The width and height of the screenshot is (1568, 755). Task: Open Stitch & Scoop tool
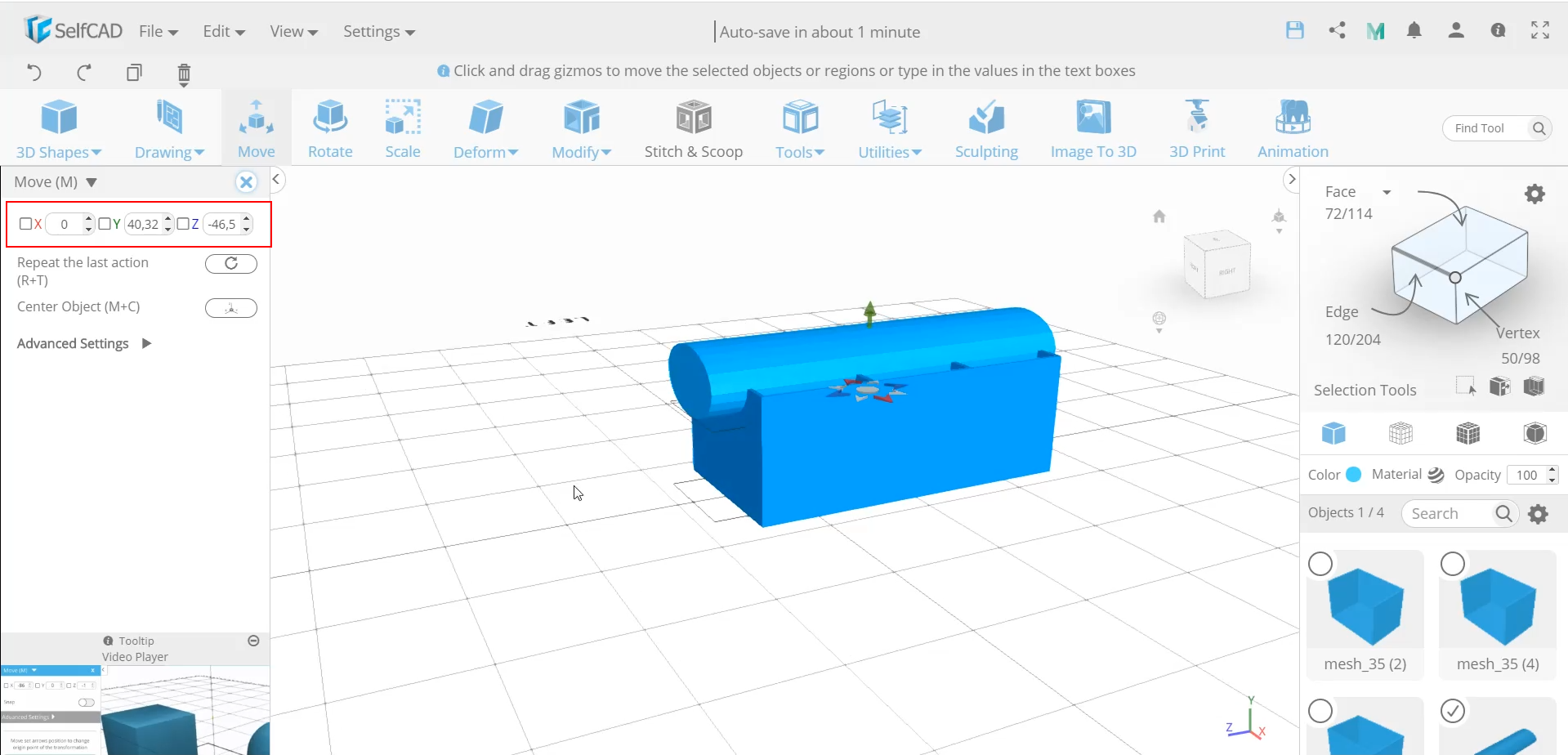(694, 129)
